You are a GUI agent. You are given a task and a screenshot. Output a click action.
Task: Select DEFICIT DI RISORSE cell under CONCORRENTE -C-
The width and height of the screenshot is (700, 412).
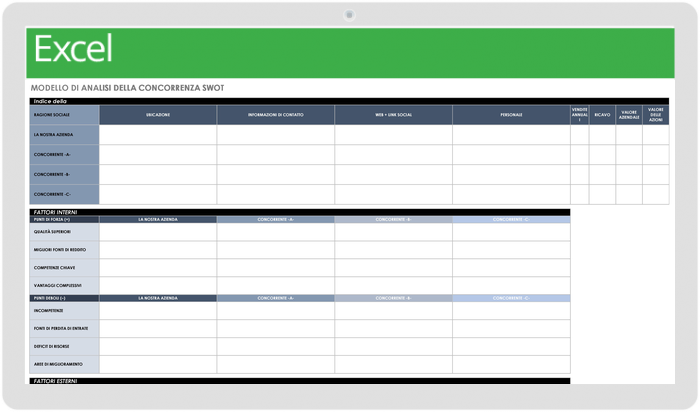[x=511, y=346]
